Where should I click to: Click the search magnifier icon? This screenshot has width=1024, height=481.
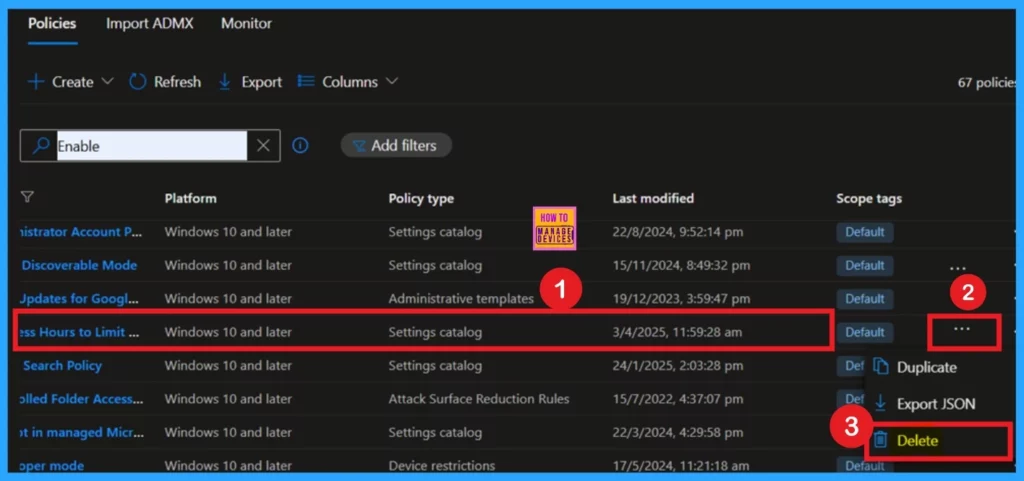coord(41,146)
